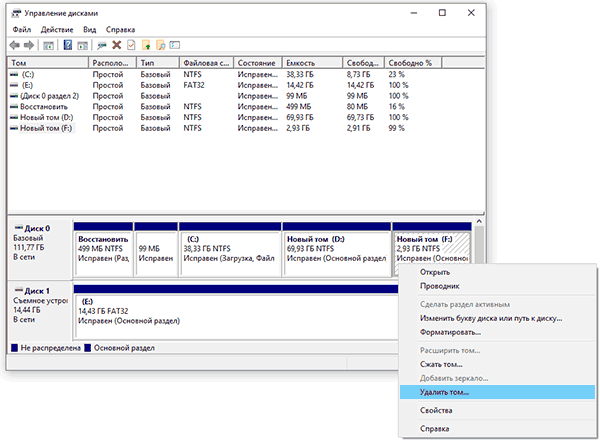This screenshot has width=600, height=442.
Task: Click the Back arrow in the toolbar
Action: coord(15,45)
